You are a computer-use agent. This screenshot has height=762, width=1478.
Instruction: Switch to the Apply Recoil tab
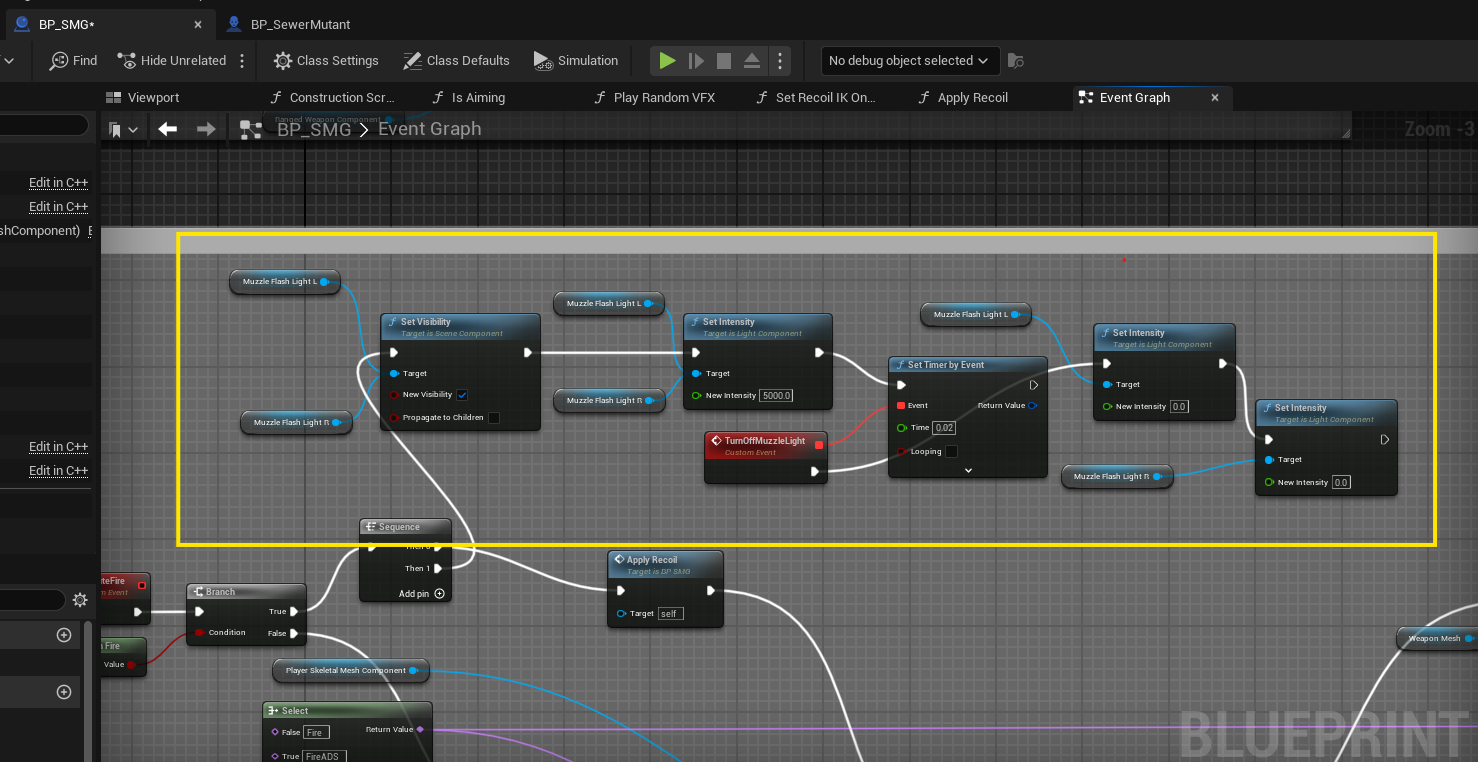[x=972, y=98]
